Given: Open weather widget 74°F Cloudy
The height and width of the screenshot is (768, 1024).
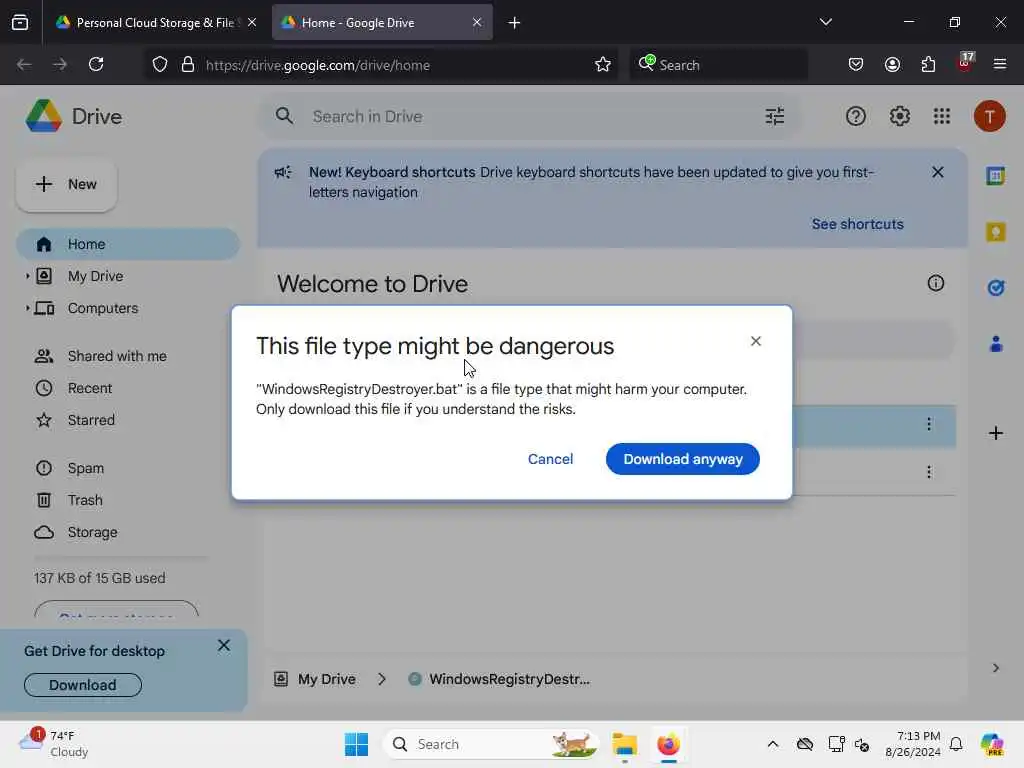Looking at the screenshot, I should pyautogui.click(x=54, y=743).
